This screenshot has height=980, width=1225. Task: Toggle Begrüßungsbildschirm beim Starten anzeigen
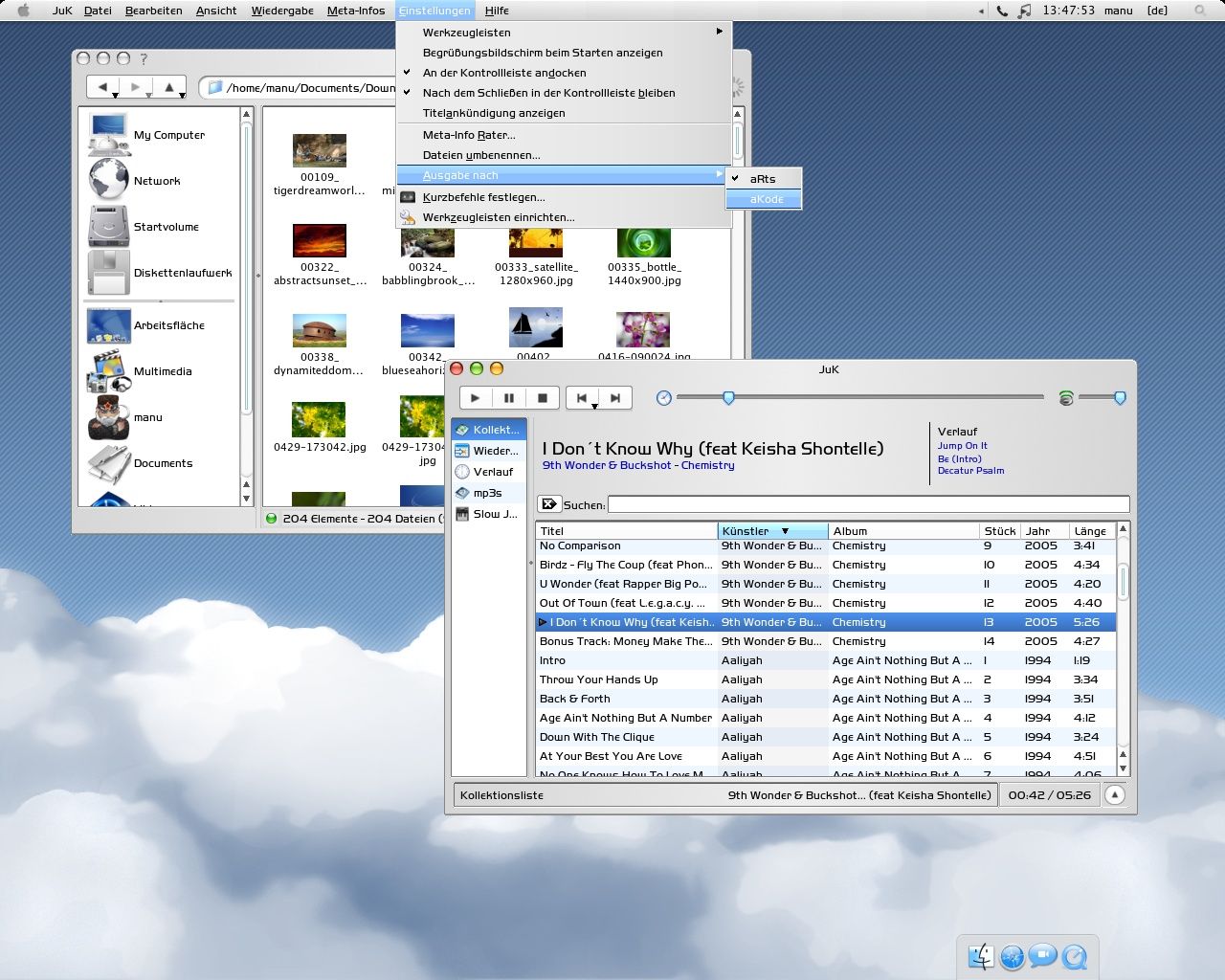click(x=564, y=53)
